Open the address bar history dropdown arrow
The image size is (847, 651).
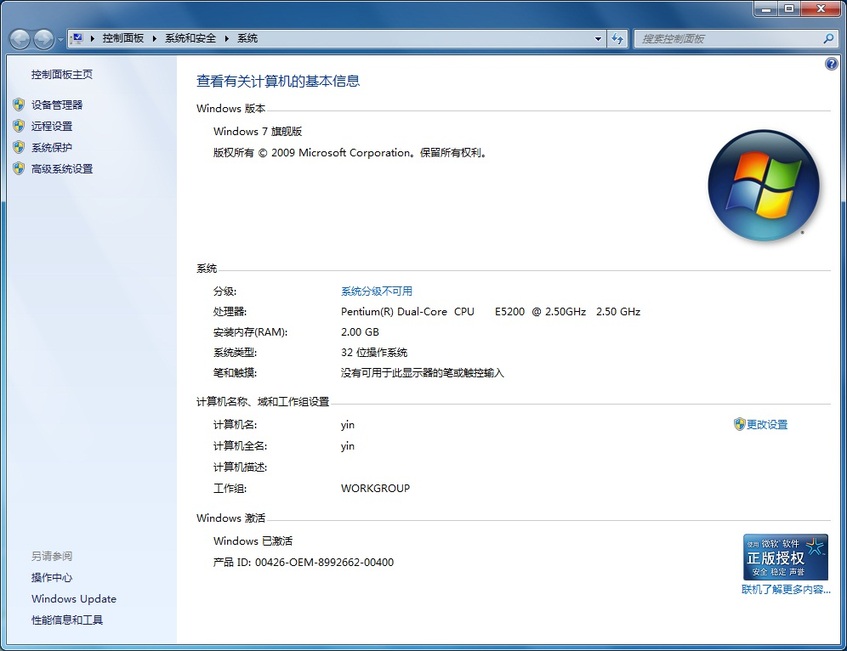point(598,39)
